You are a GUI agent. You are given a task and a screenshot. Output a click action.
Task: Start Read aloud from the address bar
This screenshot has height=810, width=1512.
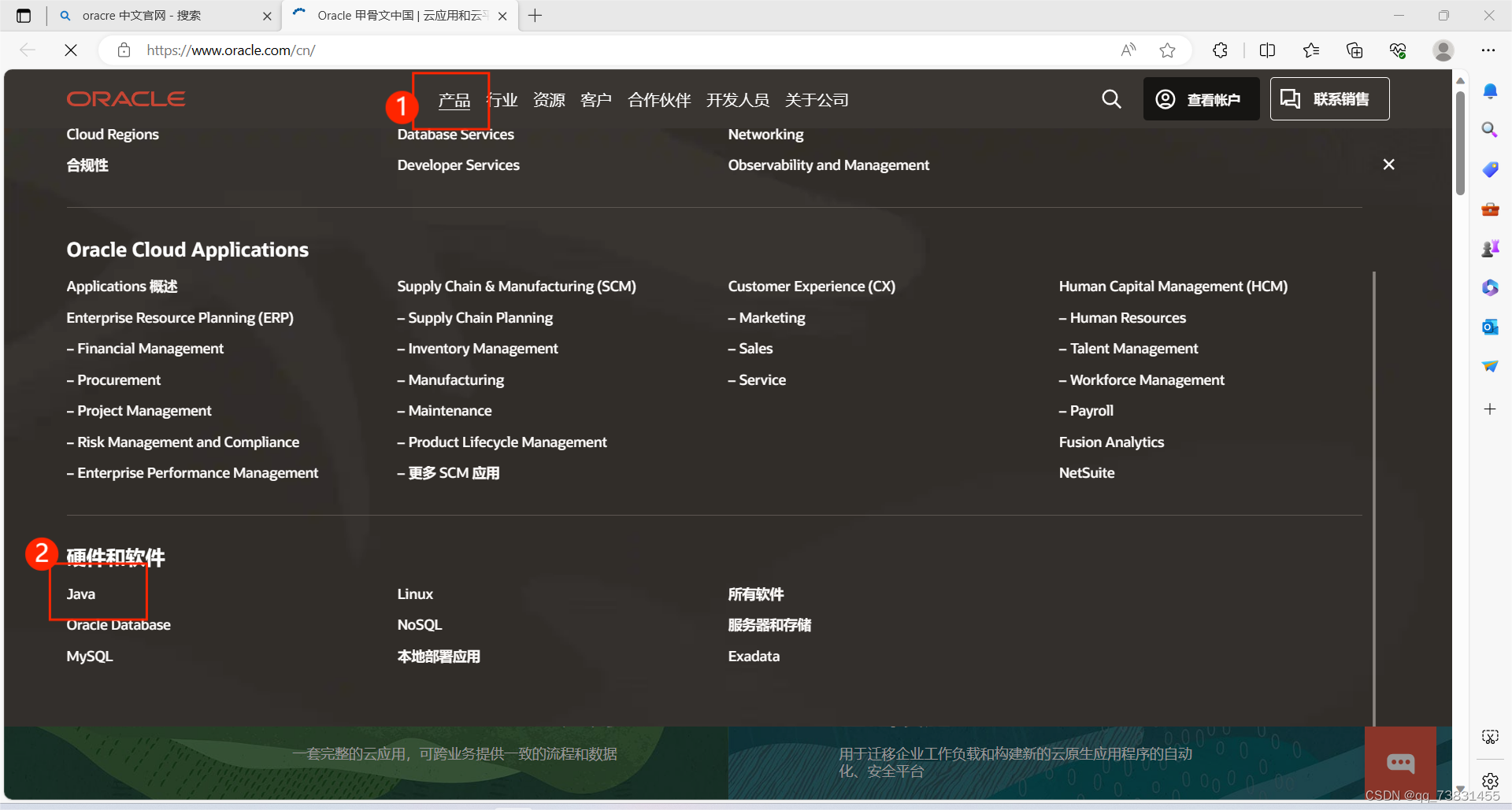point(1128,50)
